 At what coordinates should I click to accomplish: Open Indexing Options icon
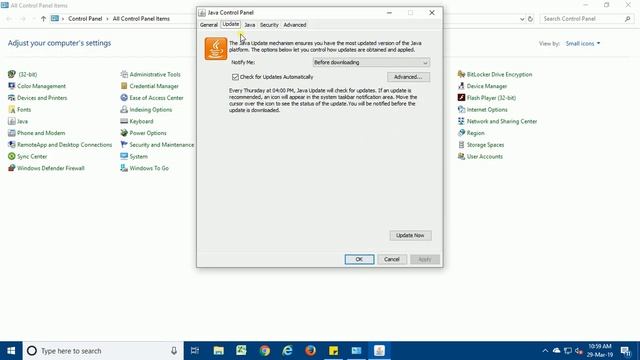(x=124, y=109)
